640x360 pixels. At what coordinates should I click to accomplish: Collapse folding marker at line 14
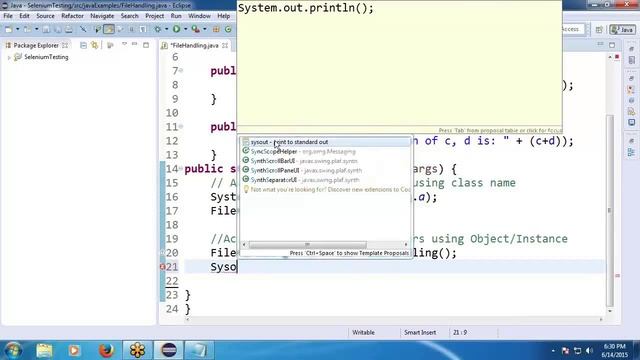pyautogui.click(x=181, y=169)
